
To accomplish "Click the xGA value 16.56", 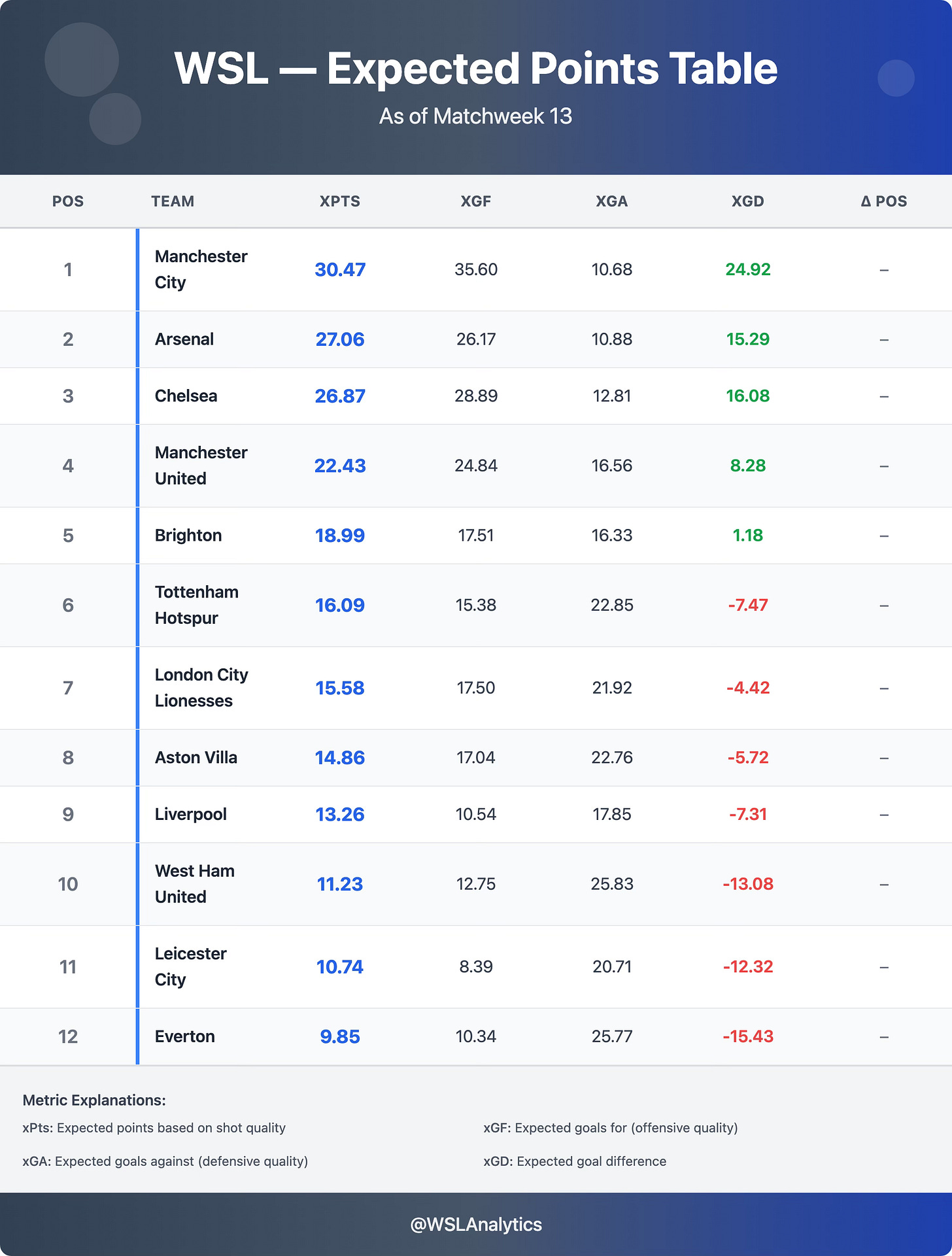I will click(612, 466).
